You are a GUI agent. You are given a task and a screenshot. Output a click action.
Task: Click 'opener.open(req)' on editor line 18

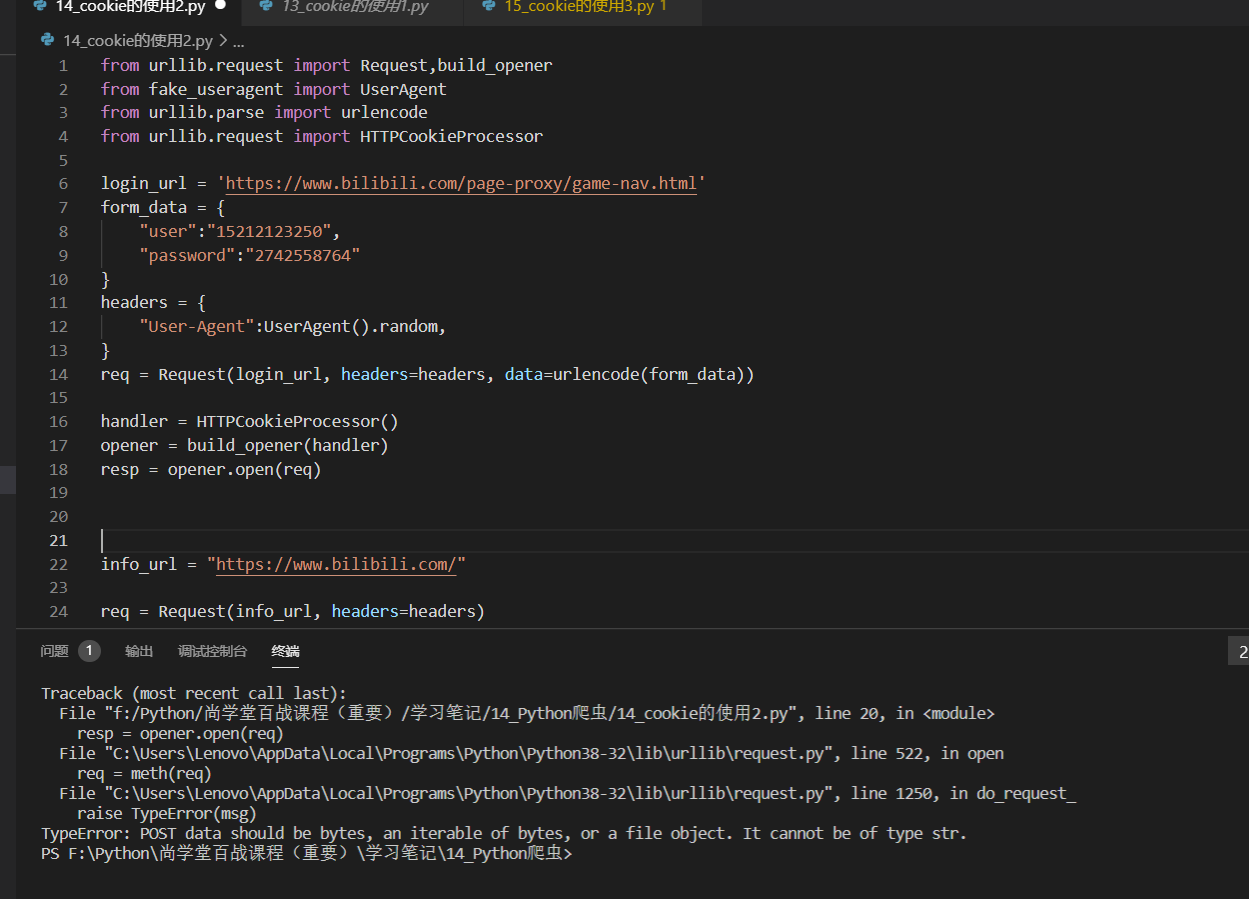pos(244,470)
